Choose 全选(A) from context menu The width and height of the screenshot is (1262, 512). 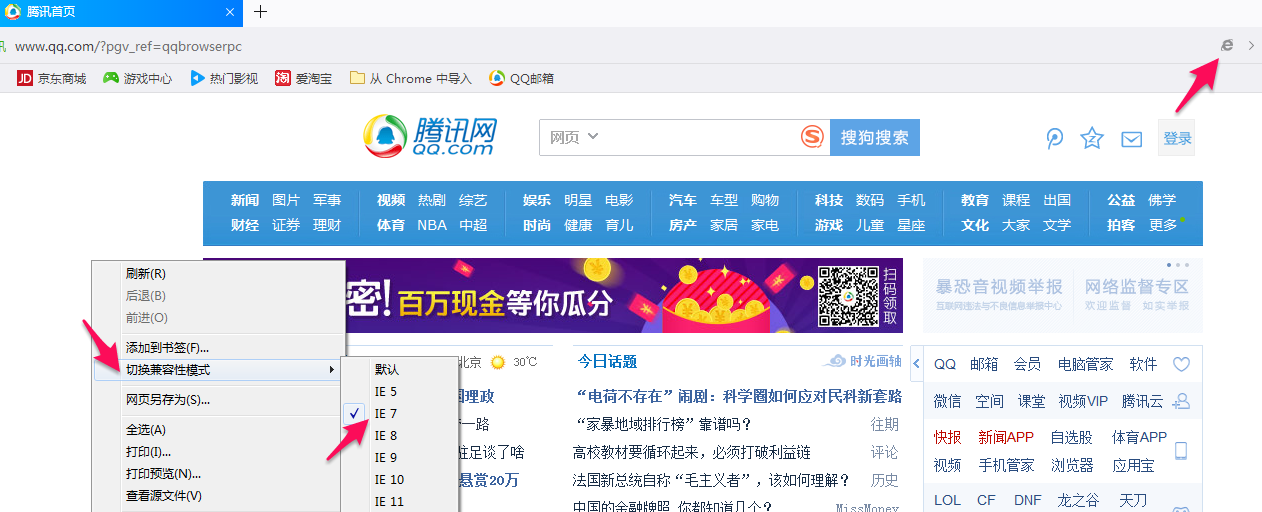click(218, 430)
